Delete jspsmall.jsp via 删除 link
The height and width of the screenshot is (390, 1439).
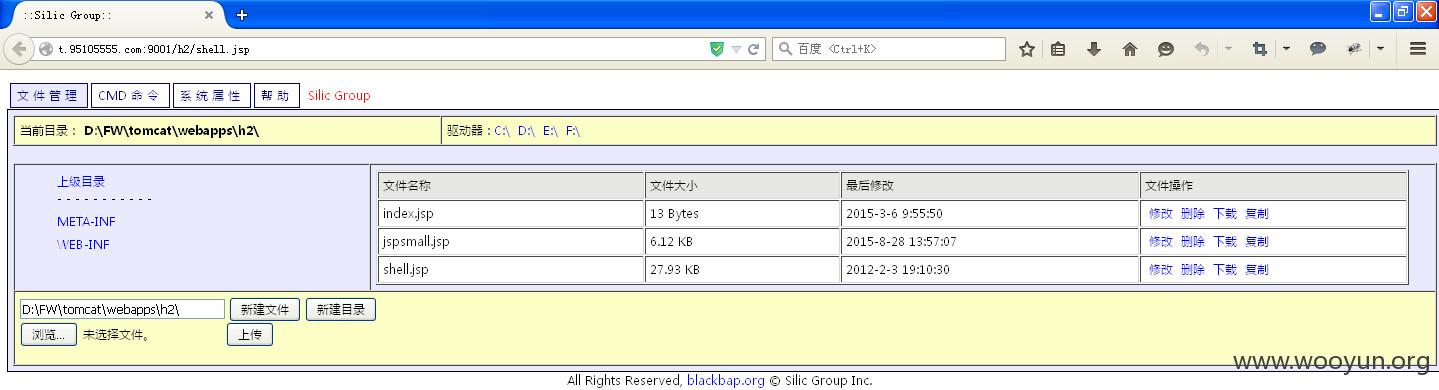pos(1193,242)
